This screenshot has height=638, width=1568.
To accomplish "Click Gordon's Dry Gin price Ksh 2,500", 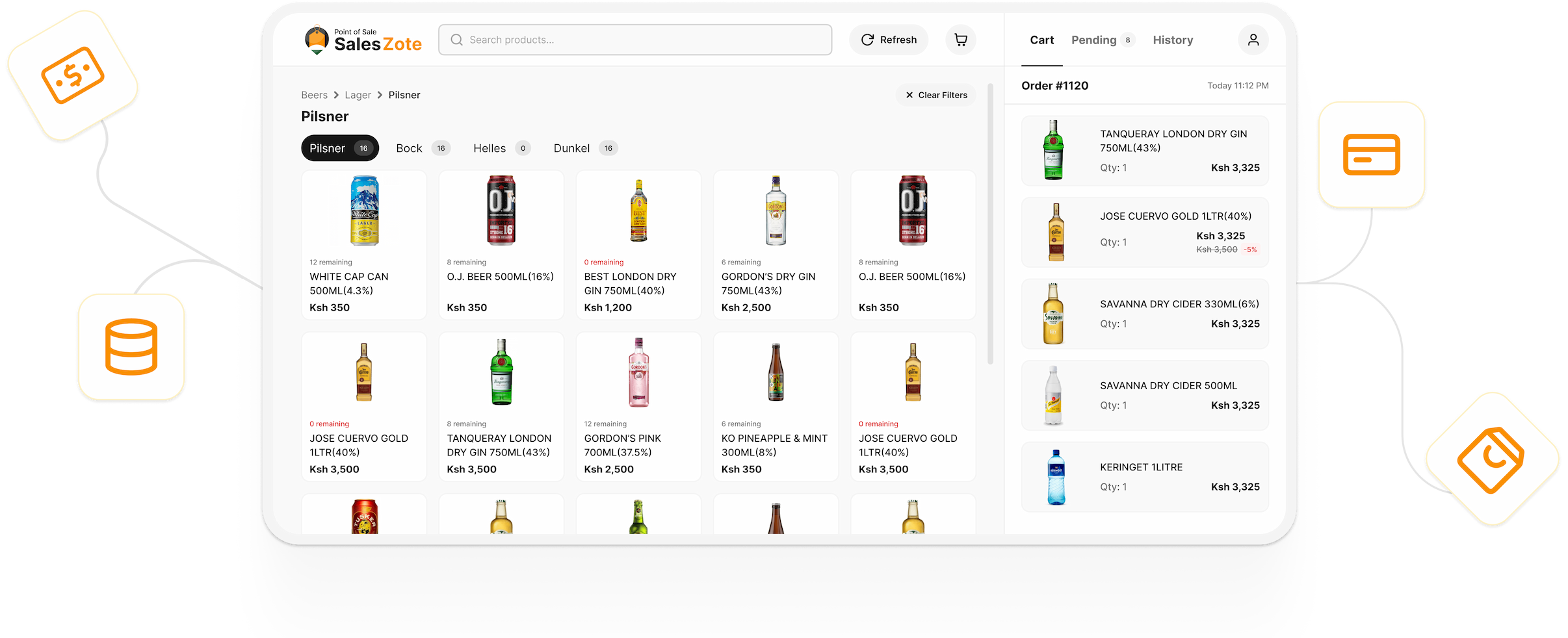I will [x=746, y=307].
